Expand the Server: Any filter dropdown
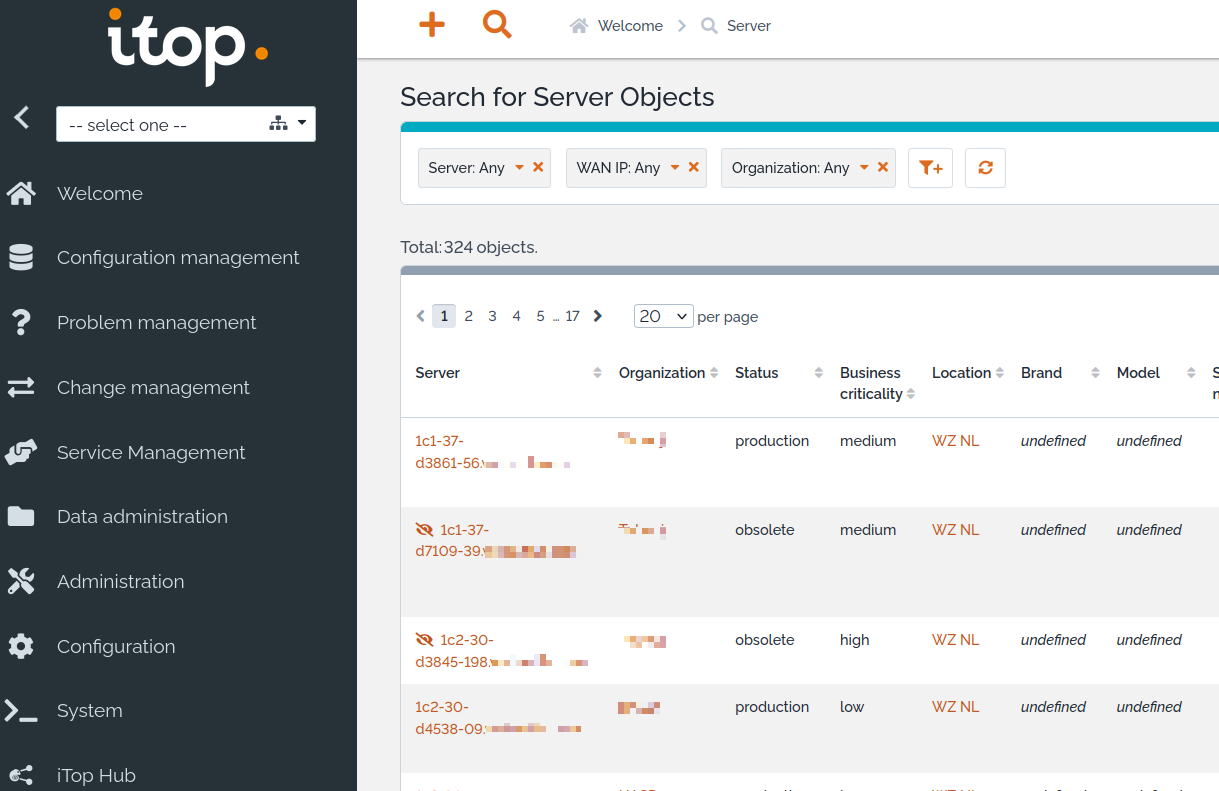 click(519, 168)
